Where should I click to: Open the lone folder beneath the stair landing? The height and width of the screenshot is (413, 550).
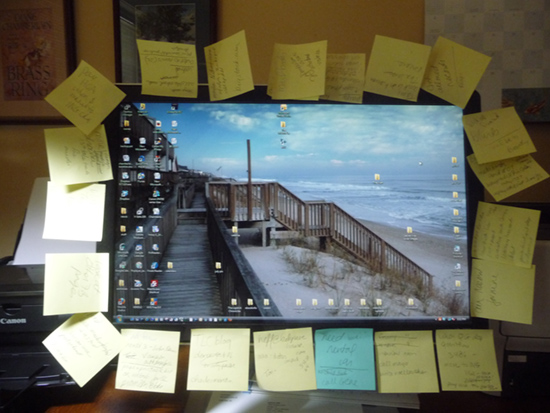235,230
